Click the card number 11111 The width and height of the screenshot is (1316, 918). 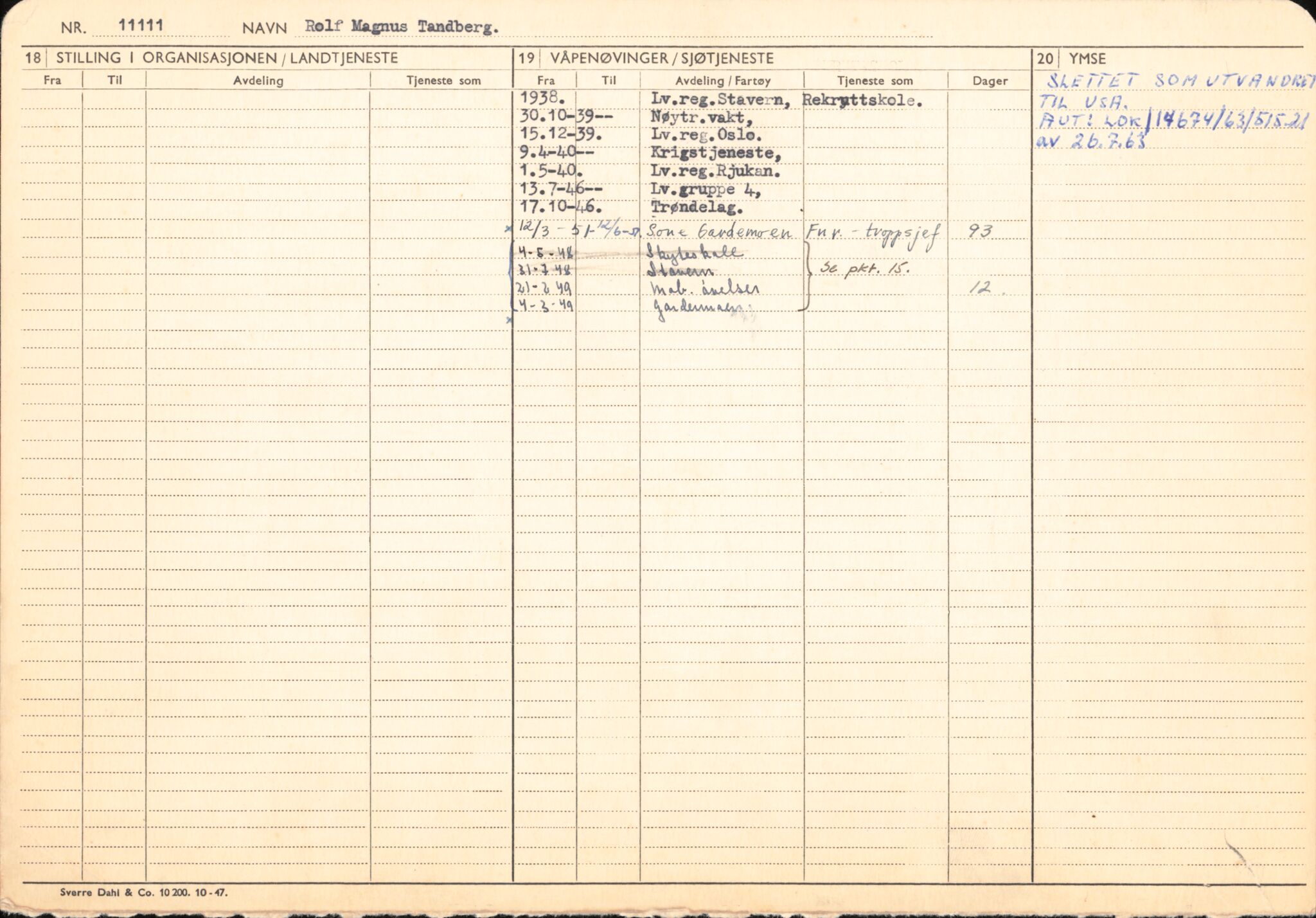[x=141, y=26]
